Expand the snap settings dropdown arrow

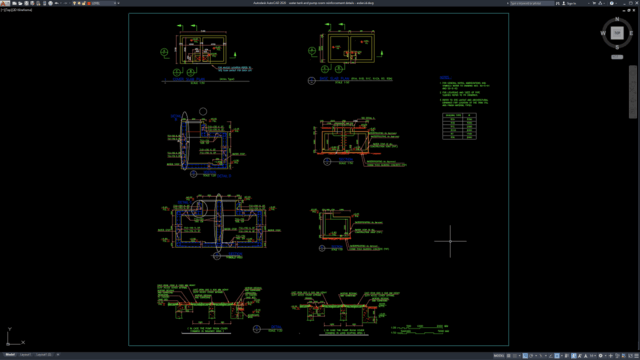pyautogui.click(x=520, y=356)
